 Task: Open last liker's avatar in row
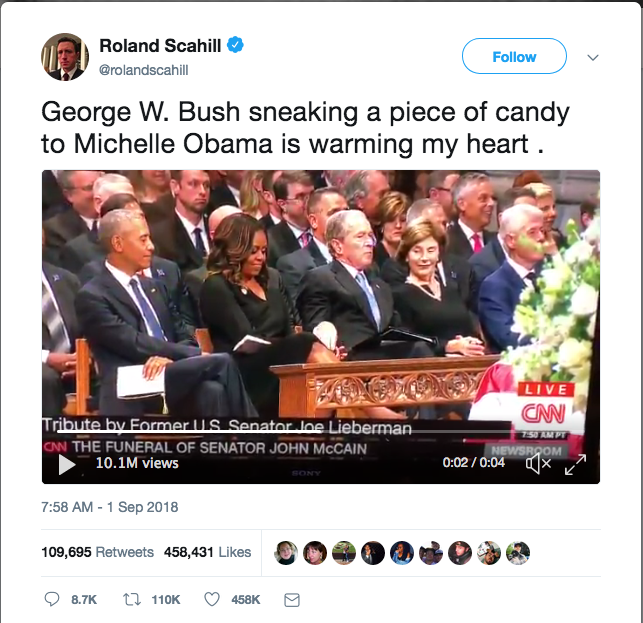tap(518, 552)
